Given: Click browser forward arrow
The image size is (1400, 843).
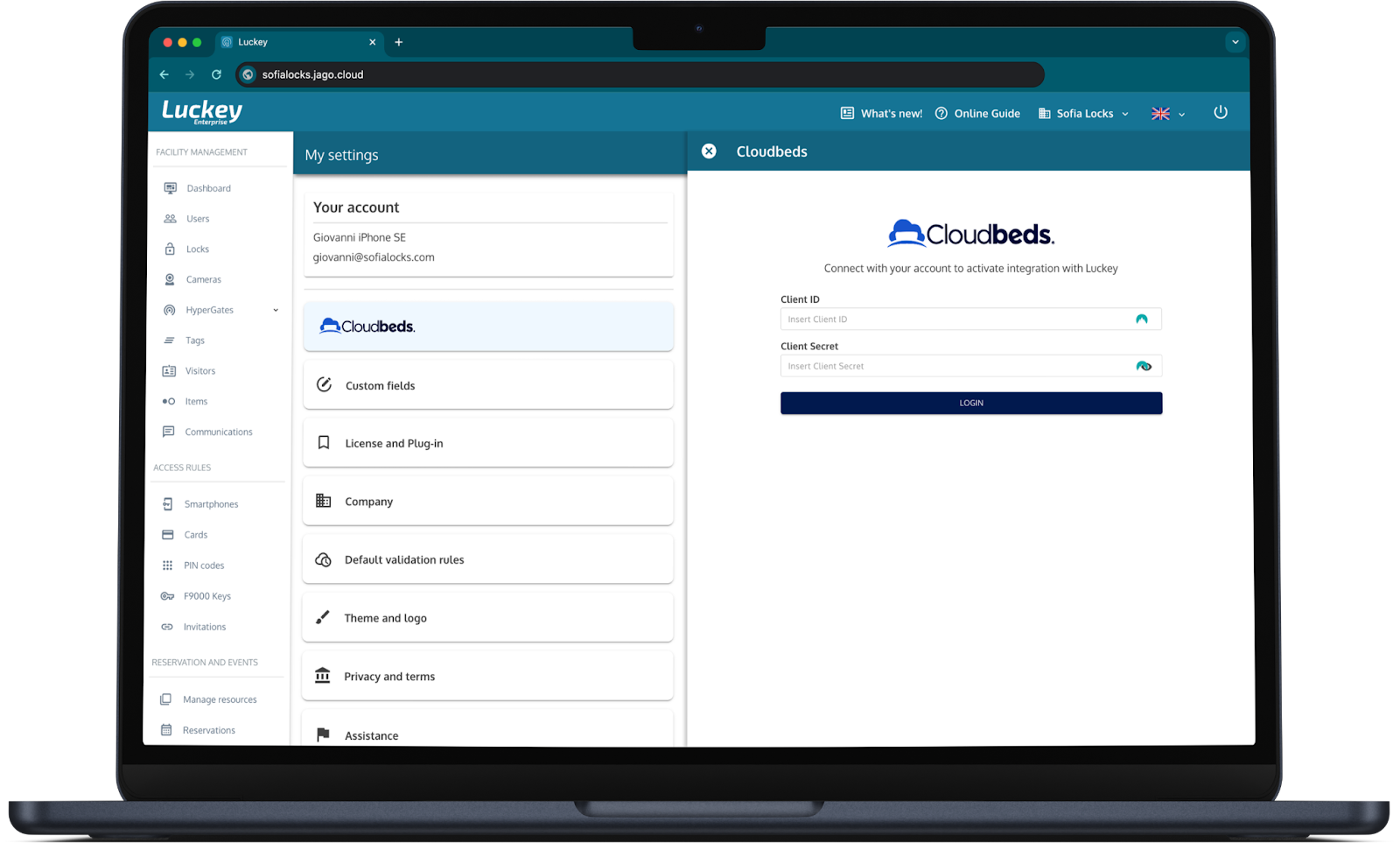Looking at the screenshot, I should [190, 74].
